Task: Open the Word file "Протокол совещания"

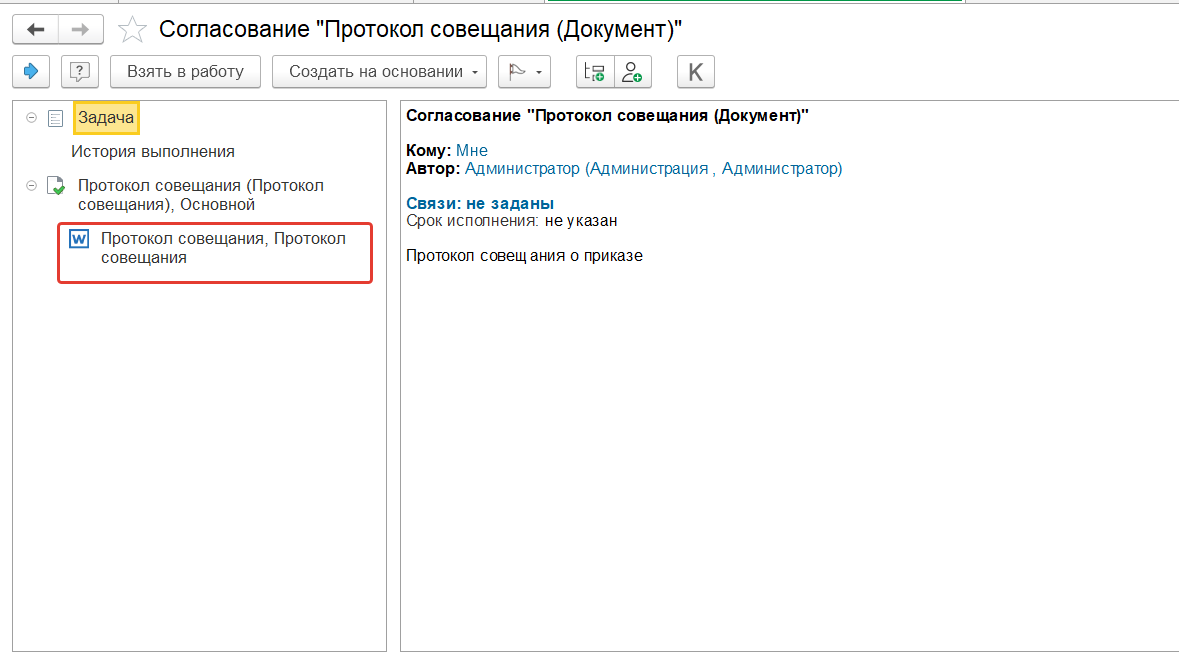Action: [222, 248]
